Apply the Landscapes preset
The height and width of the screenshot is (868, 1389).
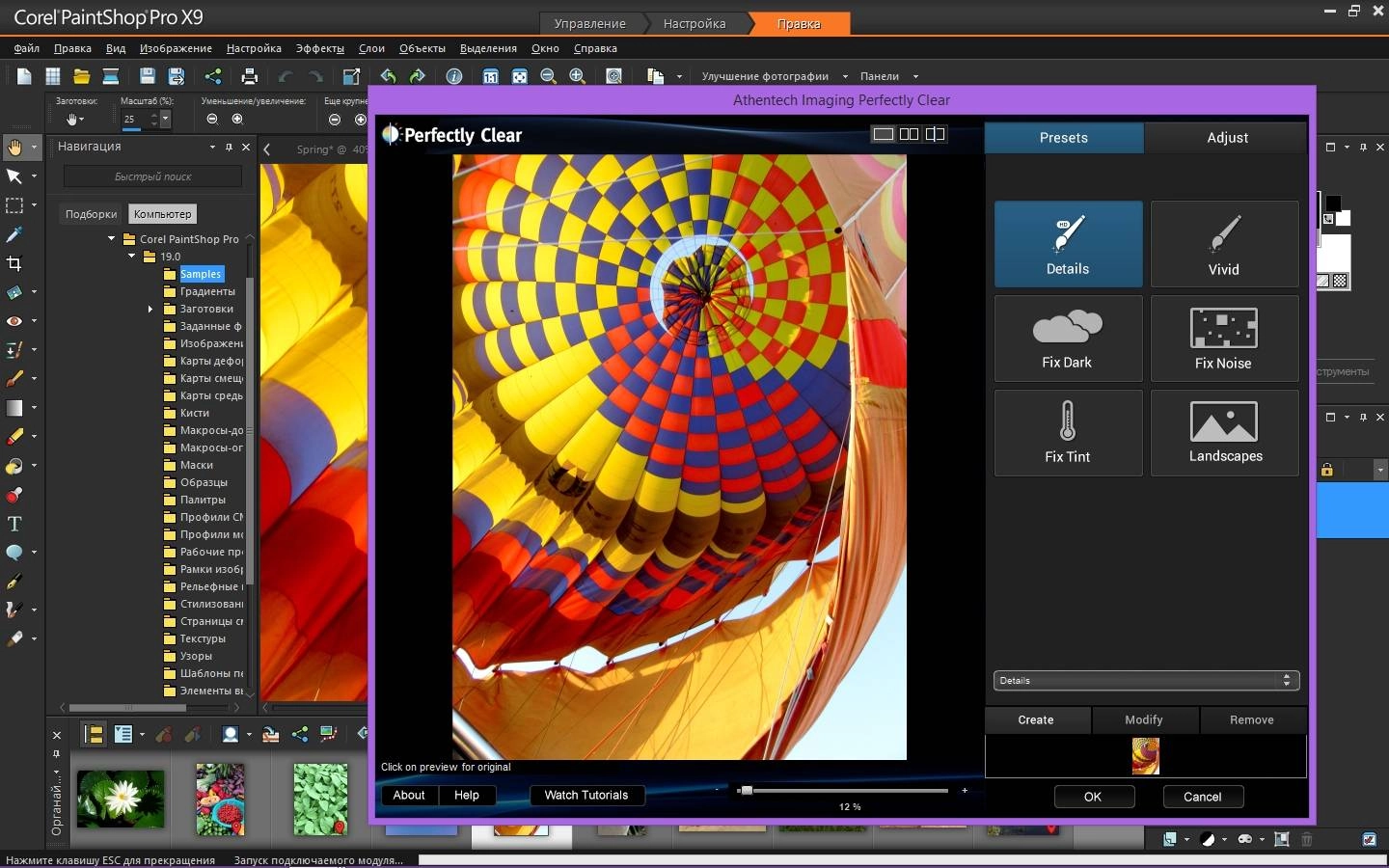(1224, 433)
